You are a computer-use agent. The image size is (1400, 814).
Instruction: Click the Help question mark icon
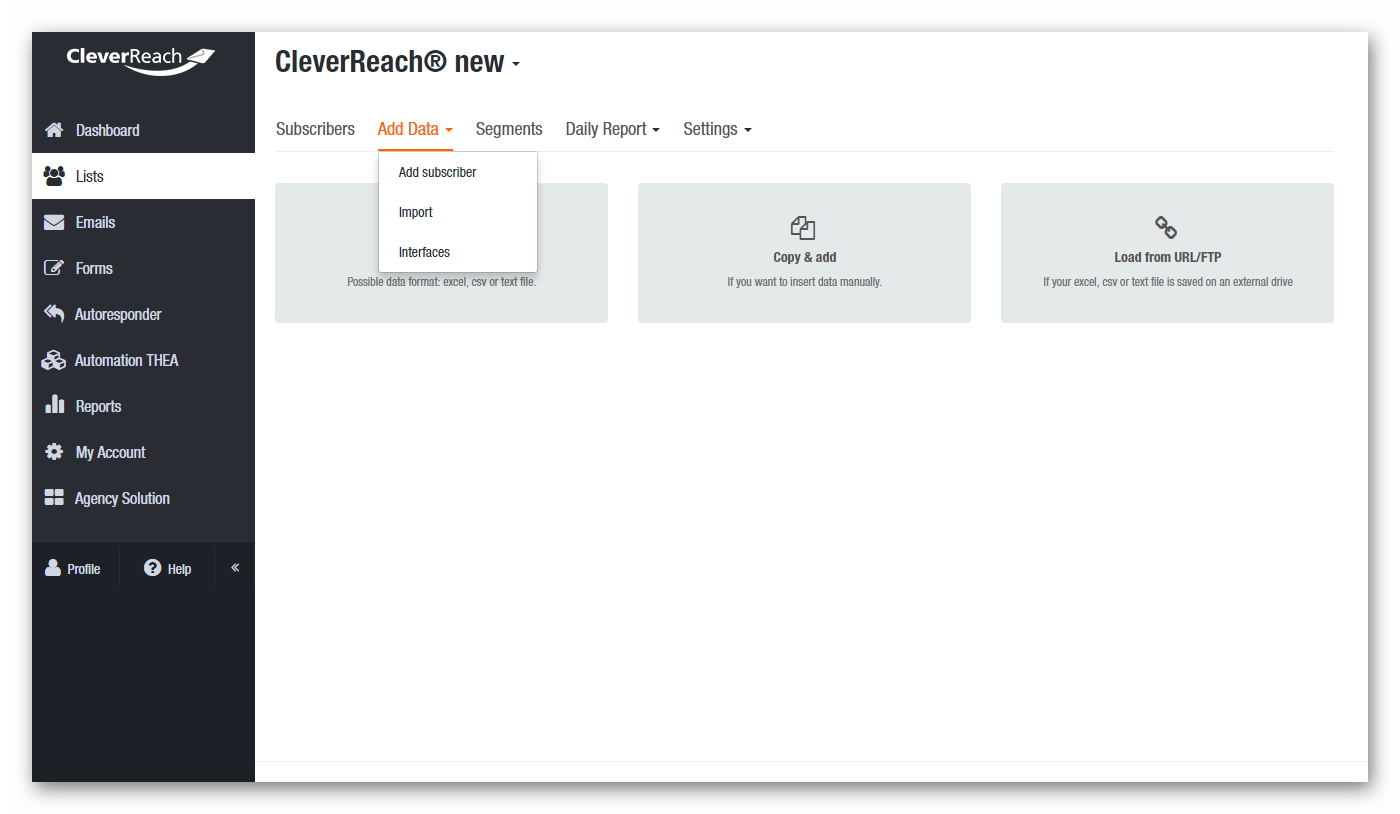coord(152,568)
